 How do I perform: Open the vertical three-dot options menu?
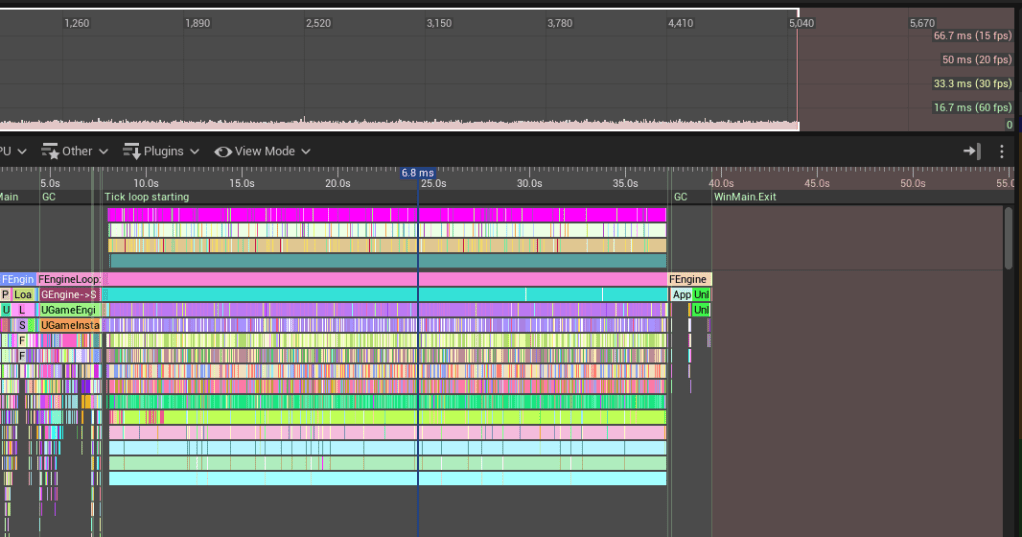pos(1002,151)
